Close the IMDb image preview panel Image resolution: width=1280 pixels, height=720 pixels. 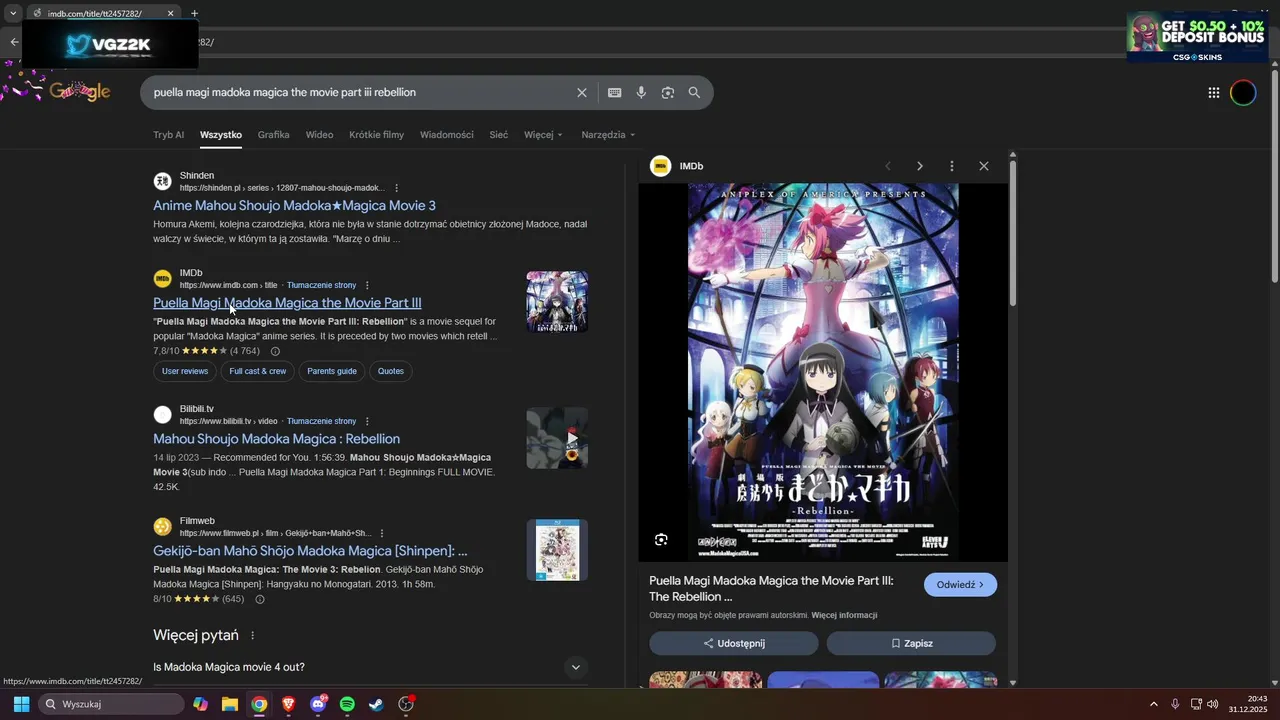(984, 166)
